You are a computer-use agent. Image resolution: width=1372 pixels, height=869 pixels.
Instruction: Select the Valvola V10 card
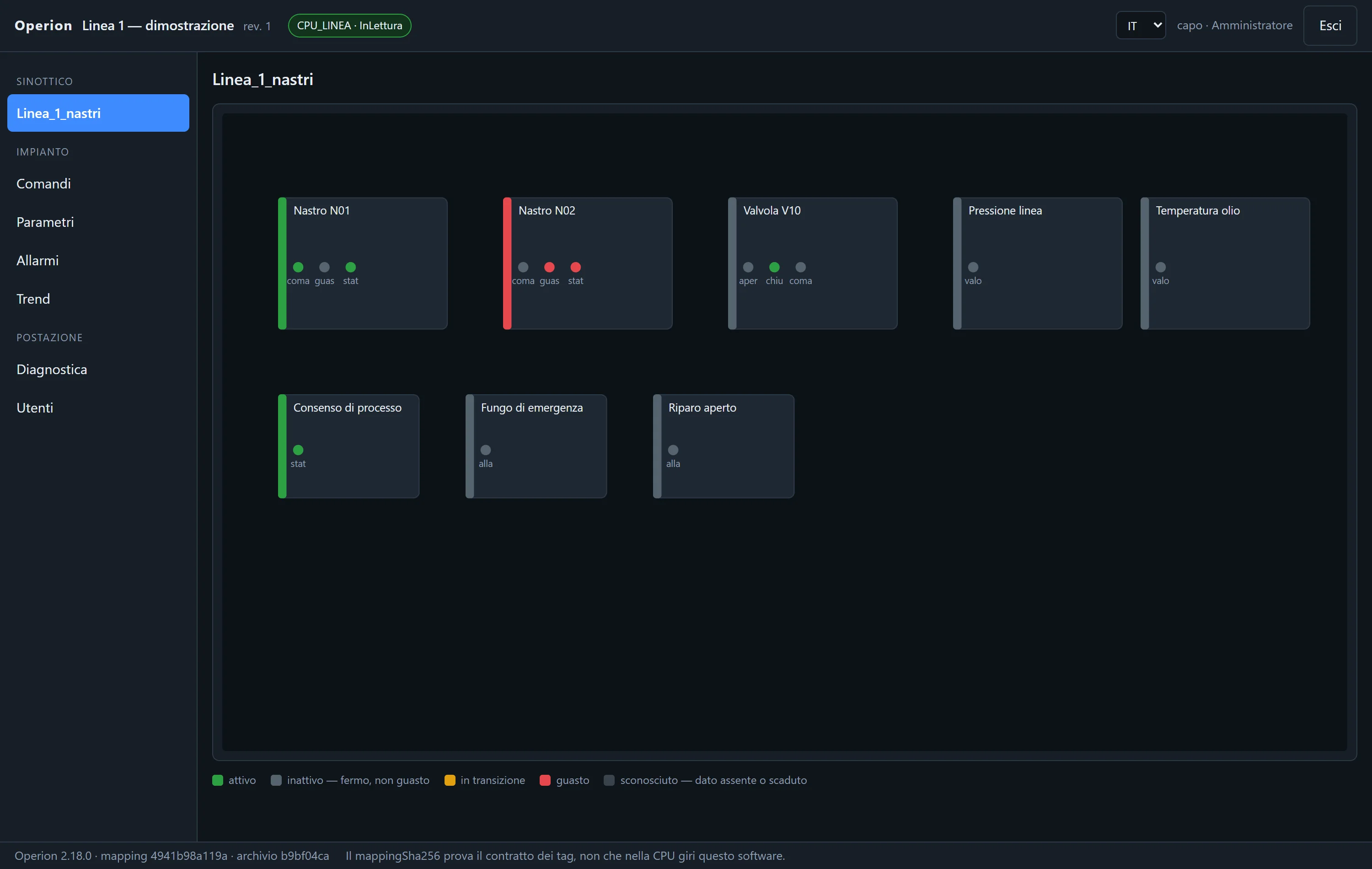(813, 263)
